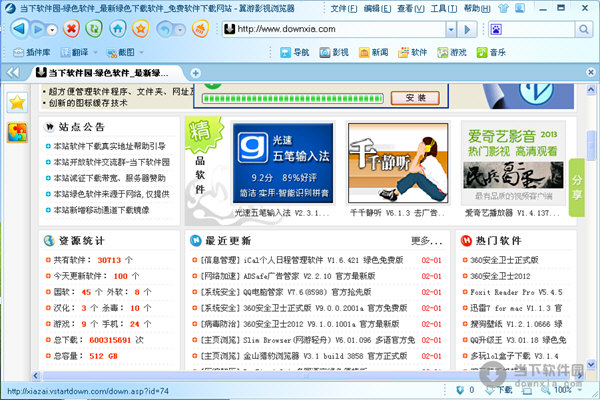Reload page with green refresh icon
Image resolution: width=600 pixels, height=400 pixels.
click(x=94, y=29)
